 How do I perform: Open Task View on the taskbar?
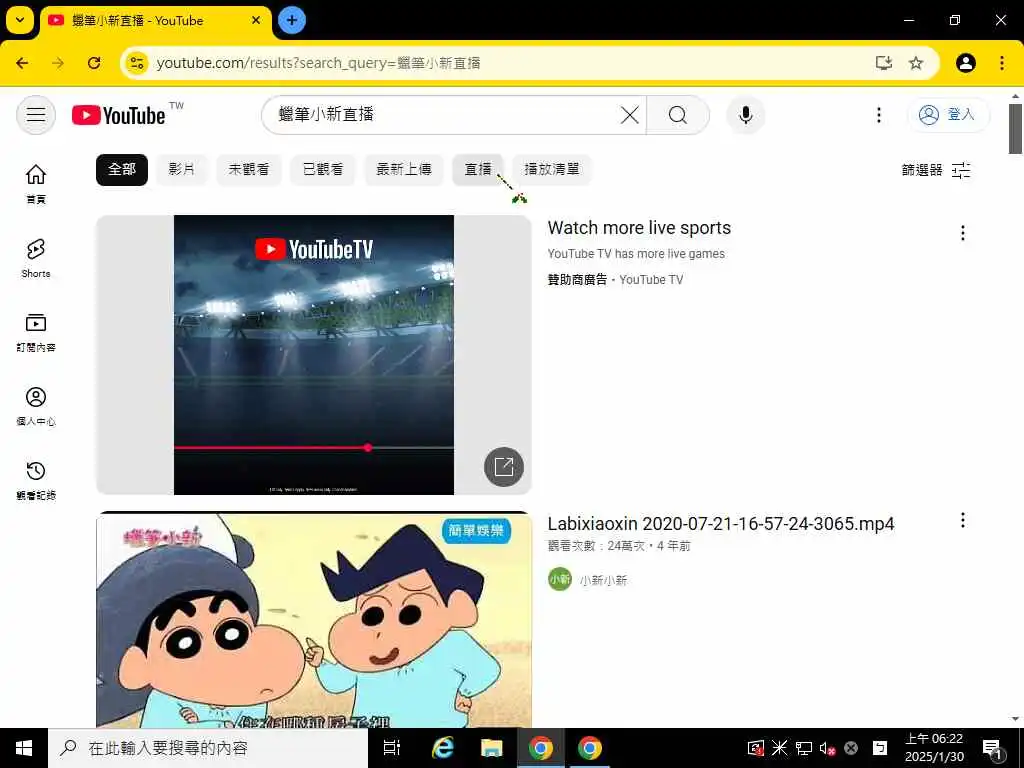392,748
